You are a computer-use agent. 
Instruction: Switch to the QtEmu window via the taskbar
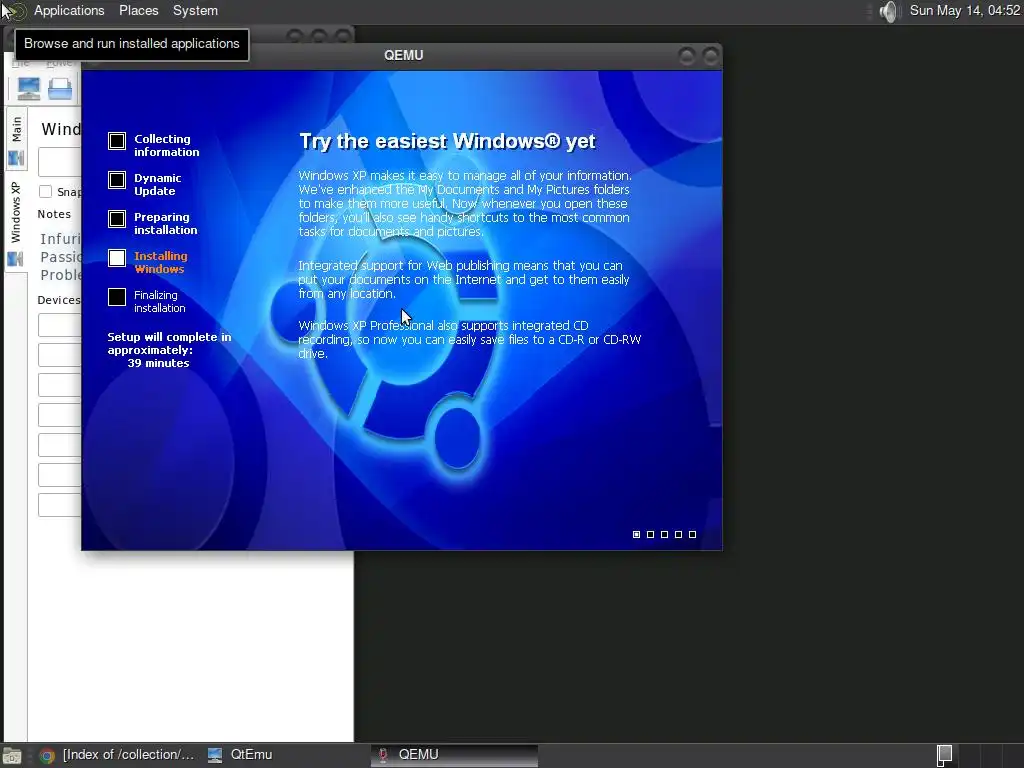[240, 755]
